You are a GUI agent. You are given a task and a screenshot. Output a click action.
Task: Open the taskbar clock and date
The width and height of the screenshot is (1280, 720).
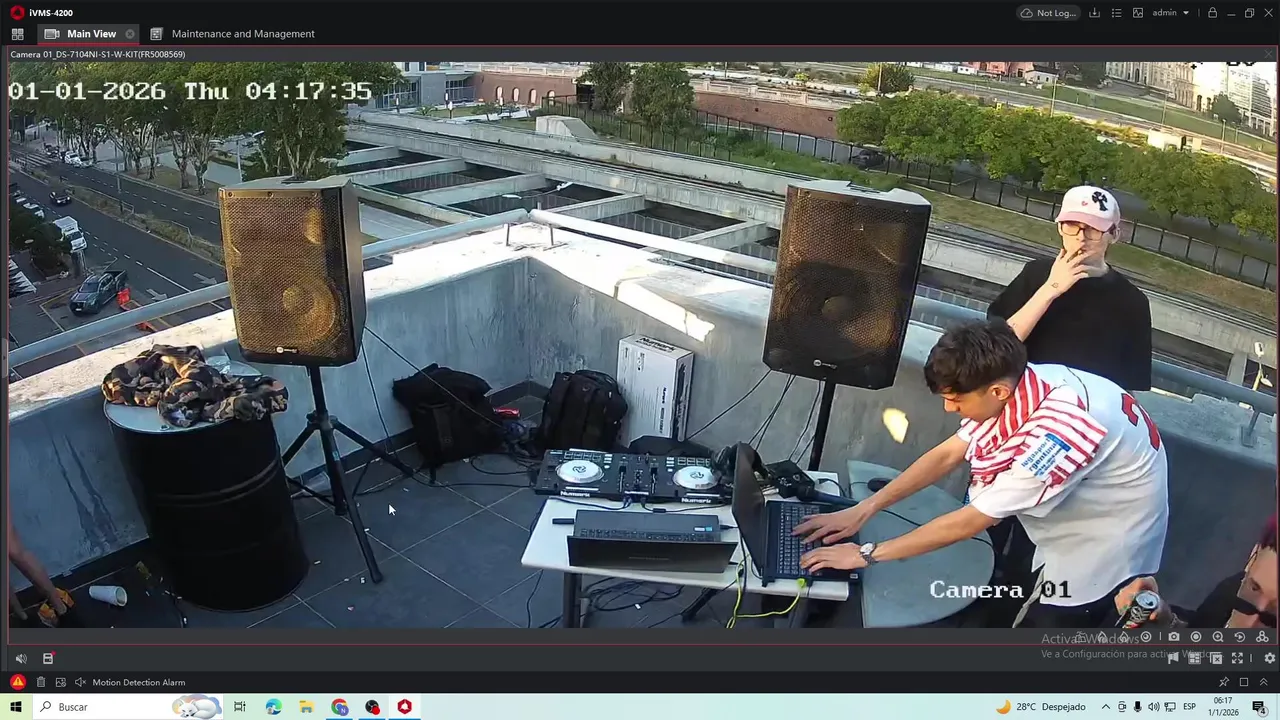pos(1223,707)
